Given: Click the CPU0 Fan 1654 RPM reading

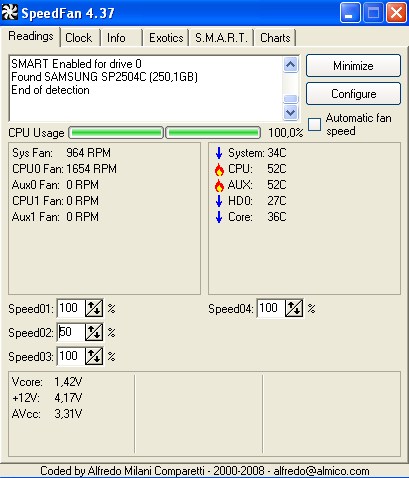Looking at the screenshot, I should 64,169.
